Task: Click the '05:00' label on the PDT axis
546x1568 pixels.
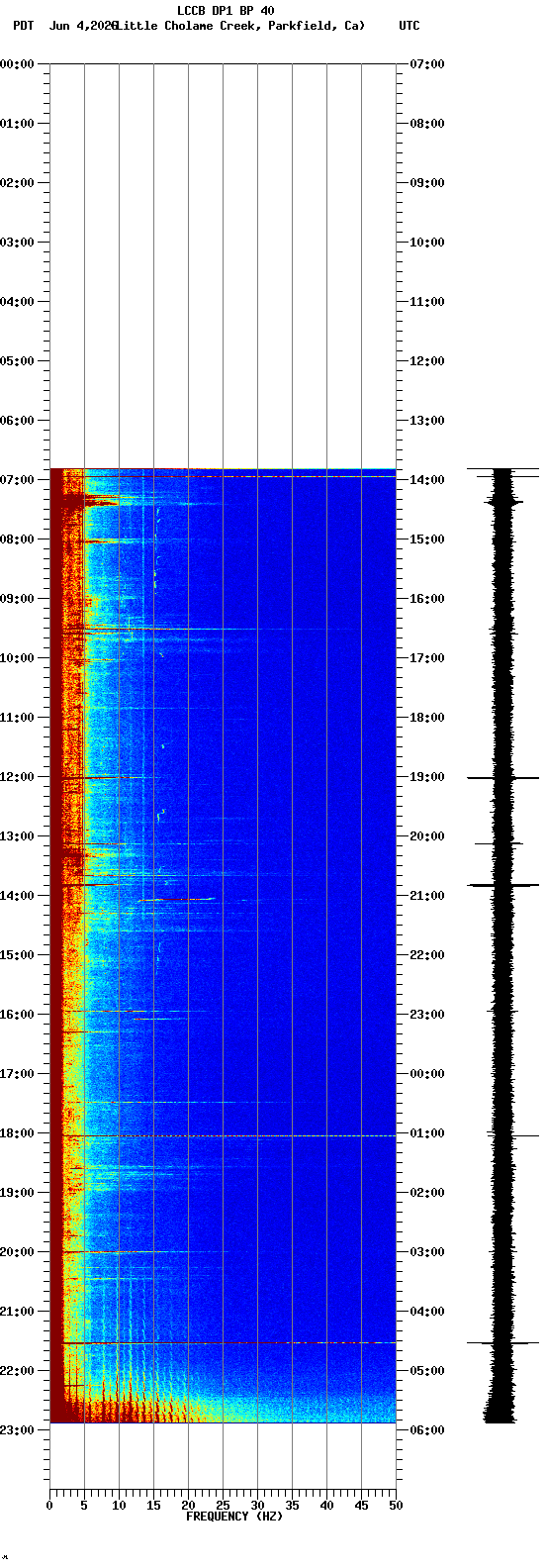Action: click(18, 361)
